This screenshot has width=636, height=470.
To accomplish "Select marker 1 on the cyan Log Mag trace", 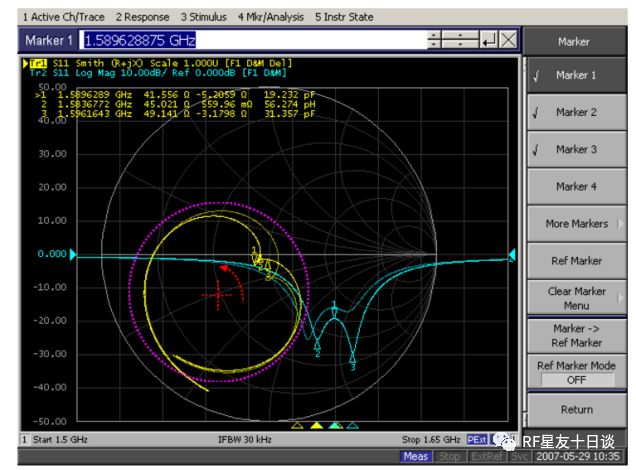I will (334, 308).
